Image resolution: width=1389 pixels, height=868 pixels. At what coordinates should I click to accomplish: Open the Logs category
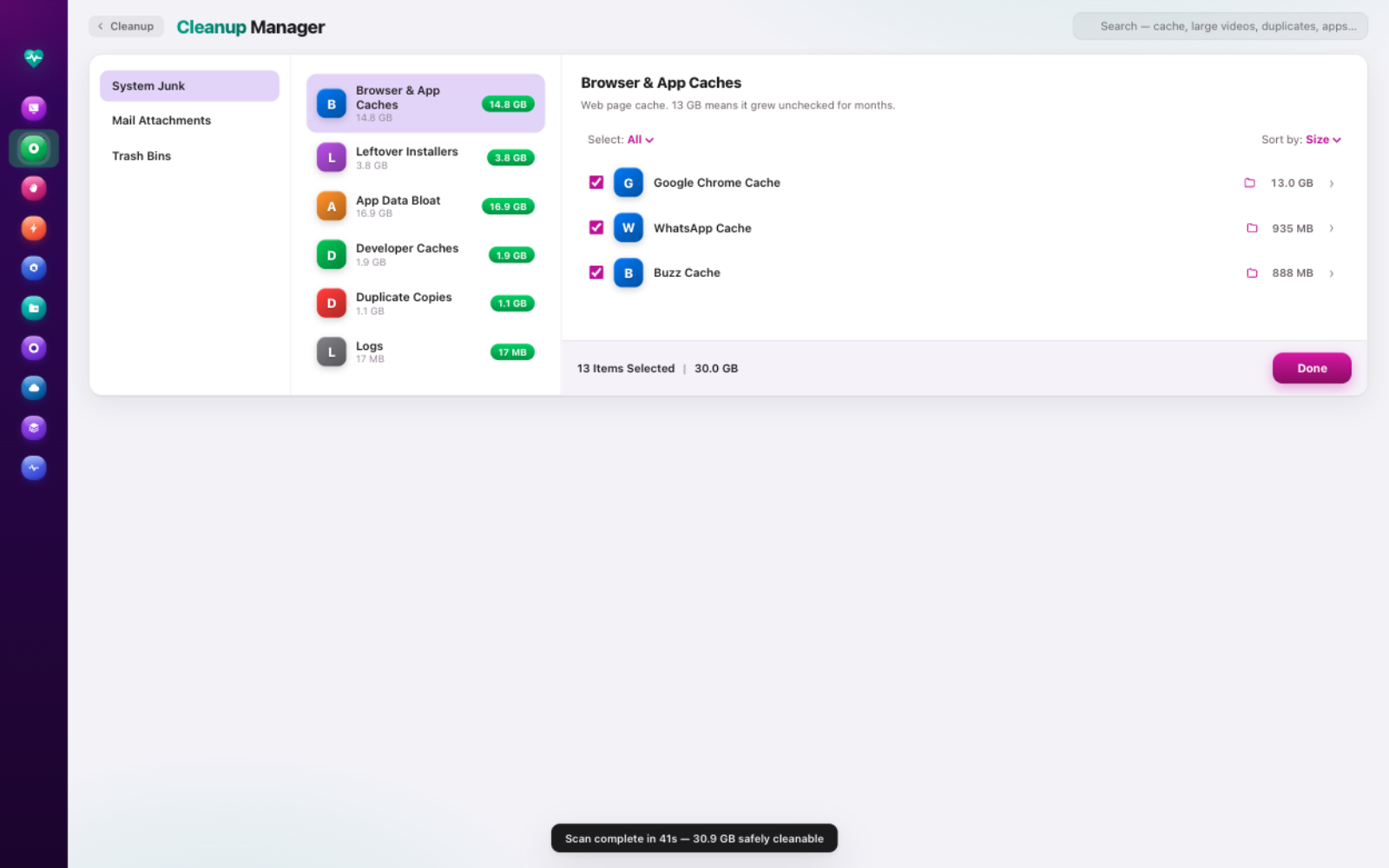[x=425, y=352]
